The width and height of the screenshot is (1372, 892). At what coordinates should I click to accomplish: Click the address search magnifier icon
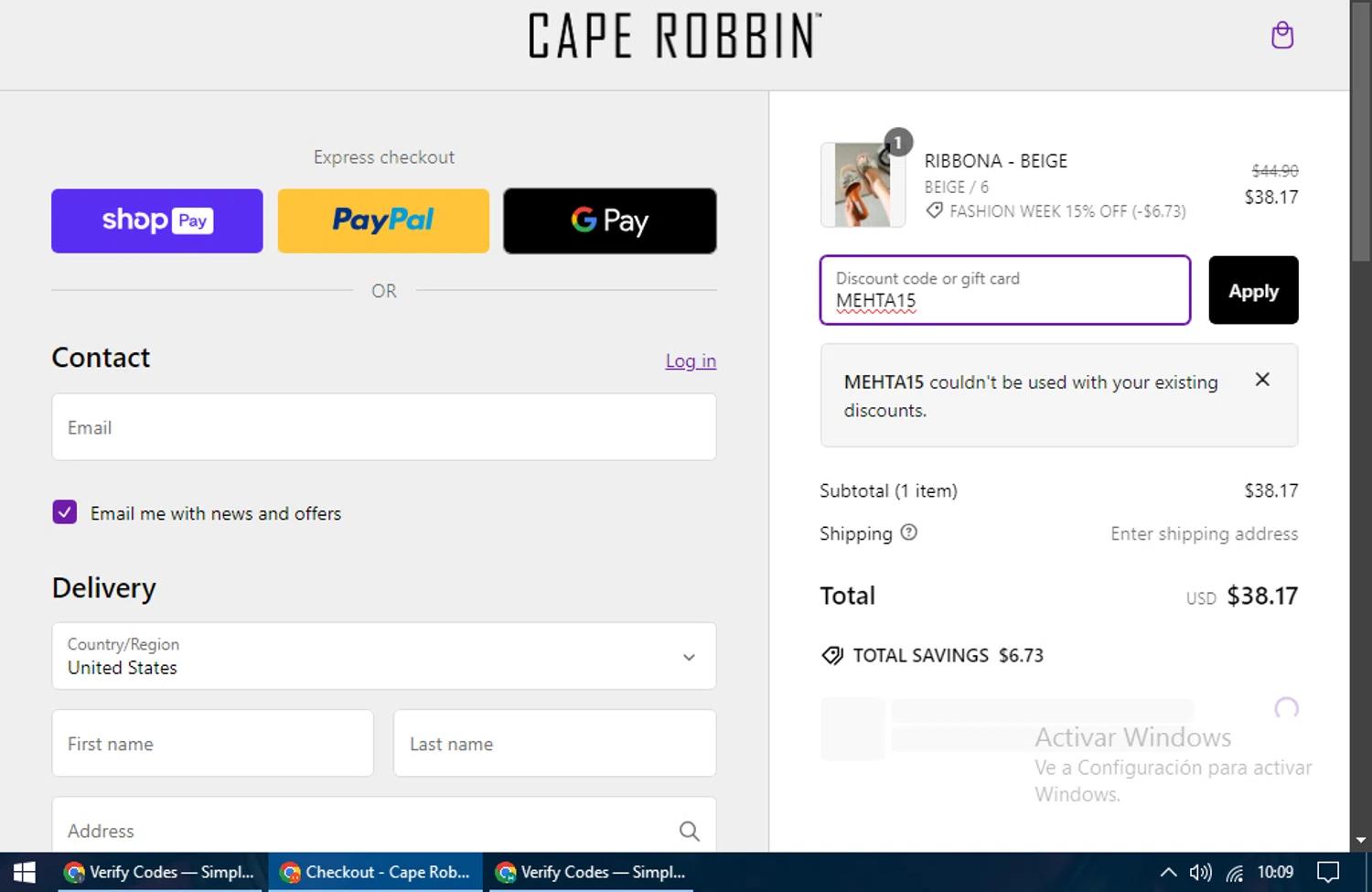click(689, 831)
